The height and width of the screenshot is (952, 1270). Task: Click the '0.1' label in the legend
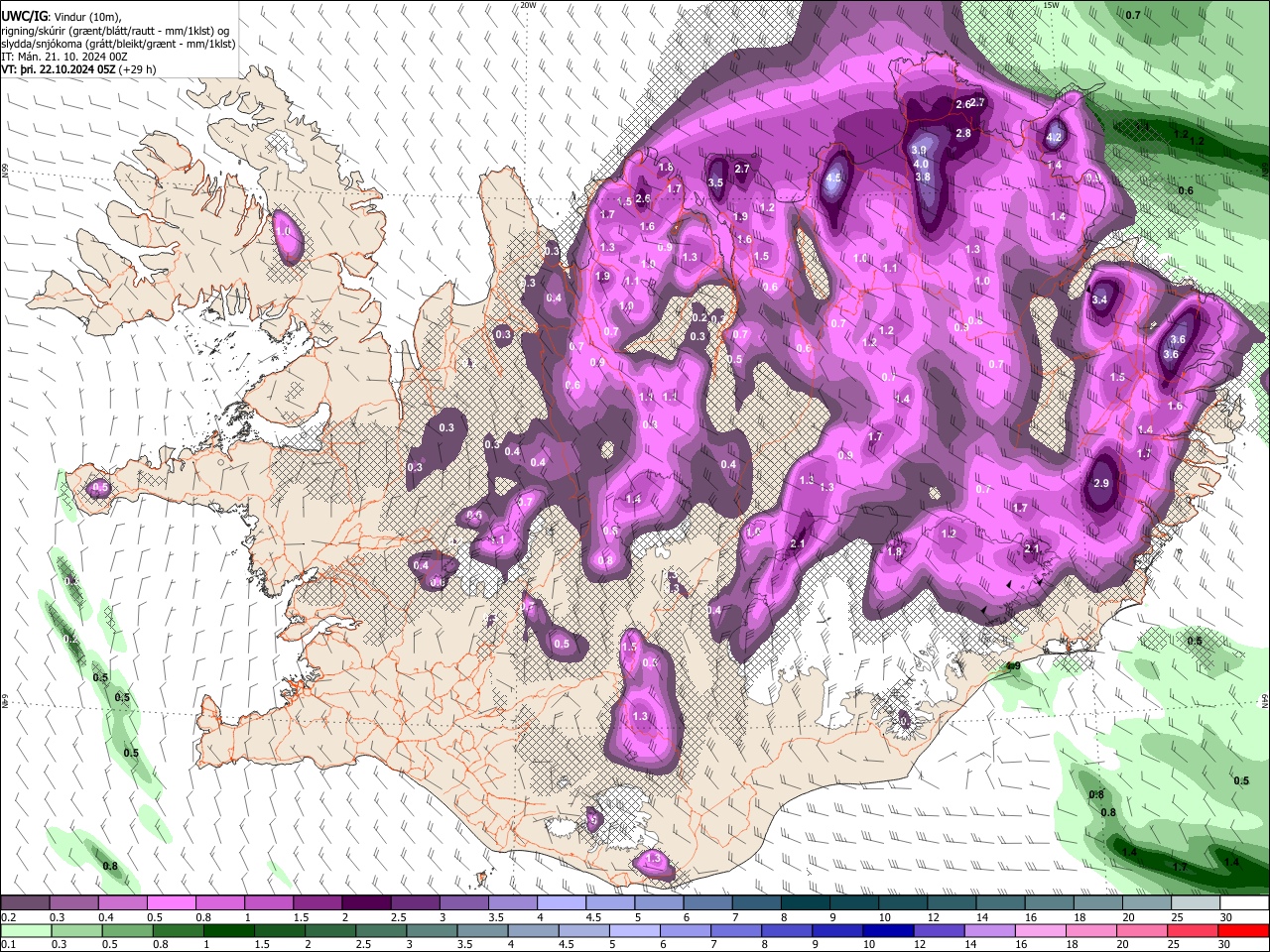(8, 945)
